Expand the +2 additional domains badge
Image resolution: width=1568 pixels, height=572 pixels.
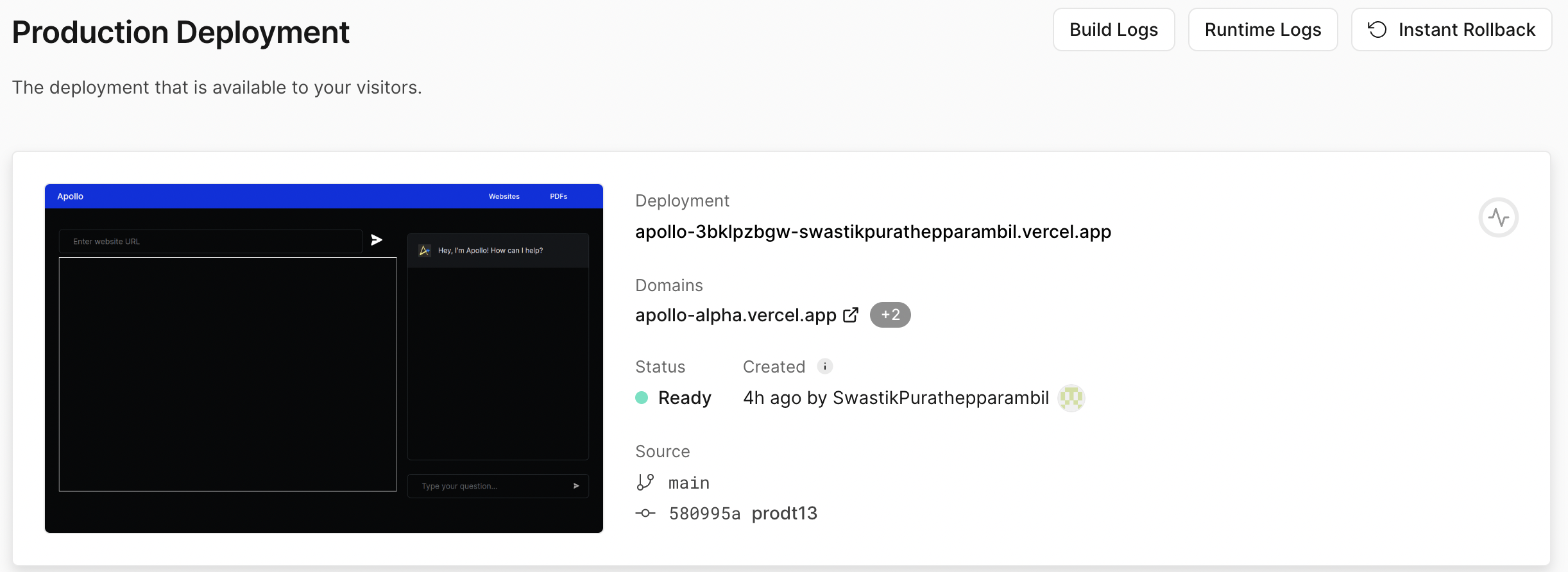(x=890, y=315)
